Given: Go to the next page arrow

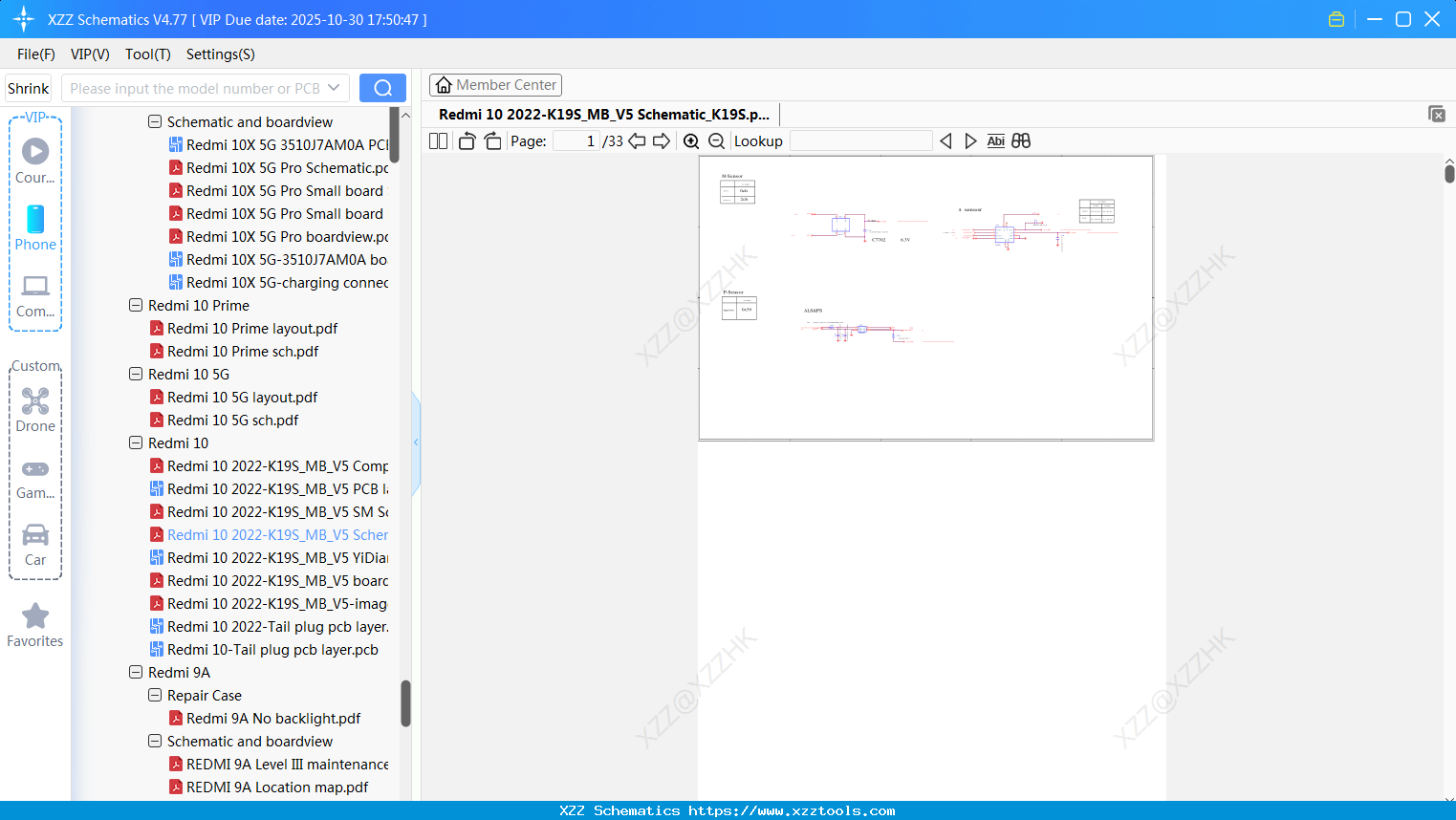Looking at the screenshot, I should [662, 141].
